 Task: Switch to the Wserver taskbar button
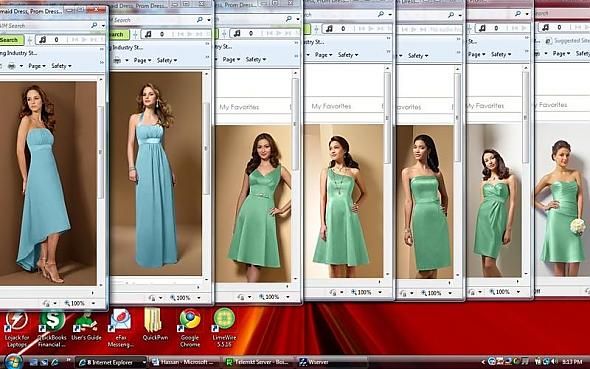tap(331, 362)
